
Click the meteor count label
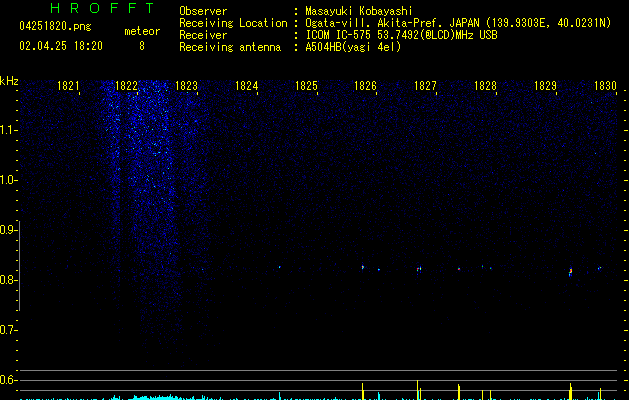coord(142,31)
